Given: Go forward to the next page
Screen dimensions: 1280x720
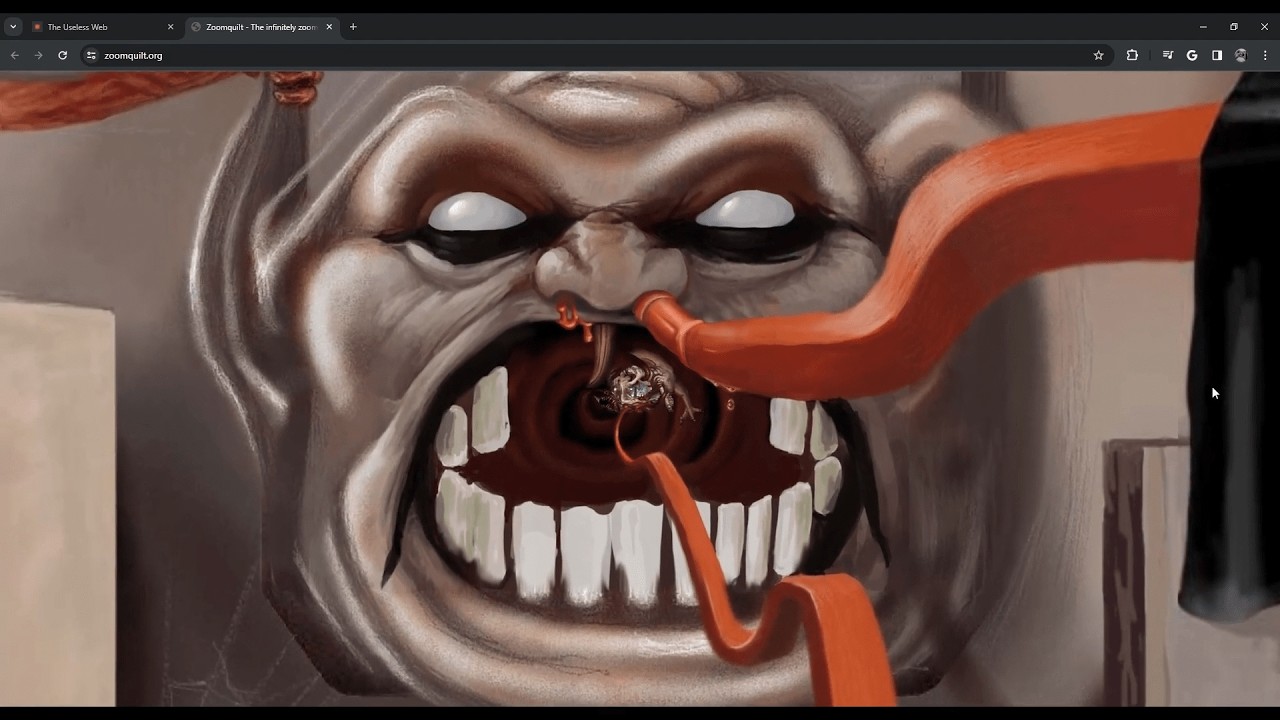Looking at the screenshot, I should pyautogui.click(x=38, y=55).
